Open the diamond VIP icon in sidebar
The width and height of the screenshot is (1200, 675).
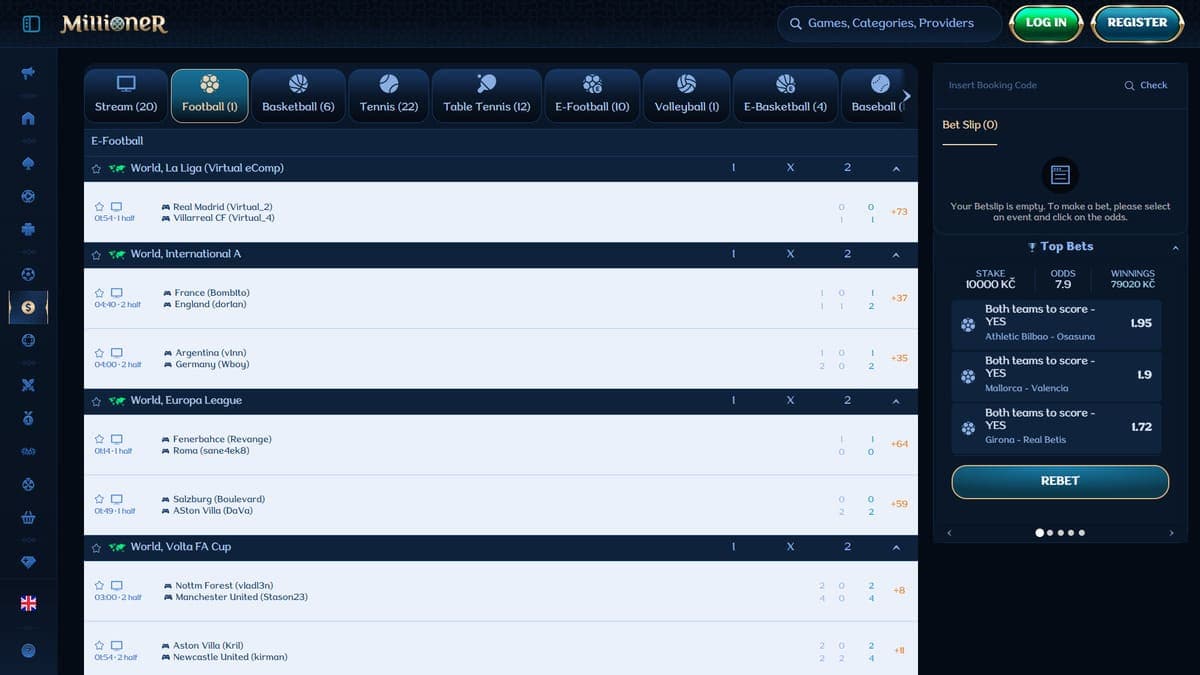pos(28,562)
